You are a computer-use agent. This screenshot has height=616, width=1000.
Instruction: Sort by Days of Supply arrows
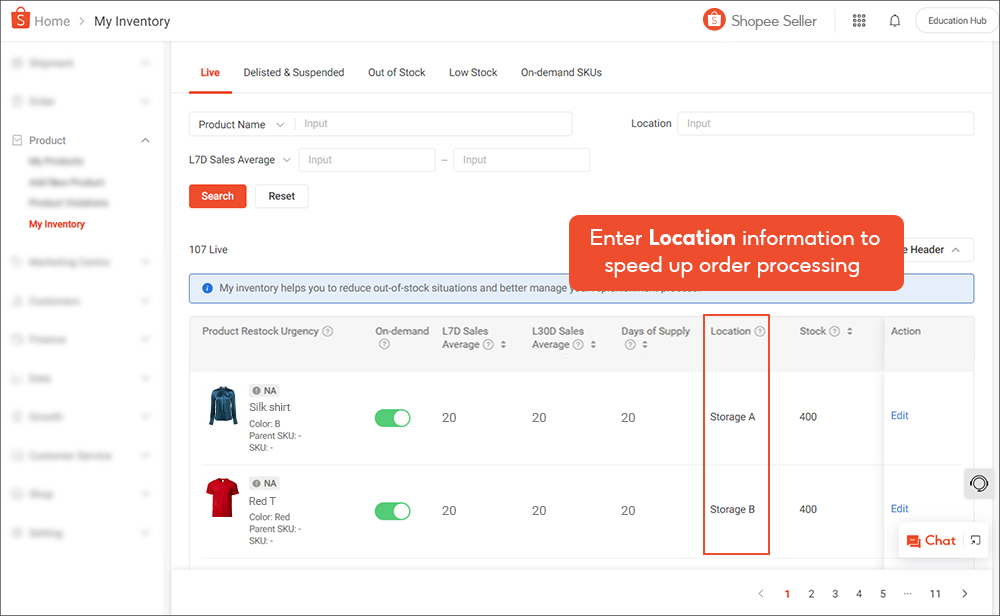coord(645,344)
